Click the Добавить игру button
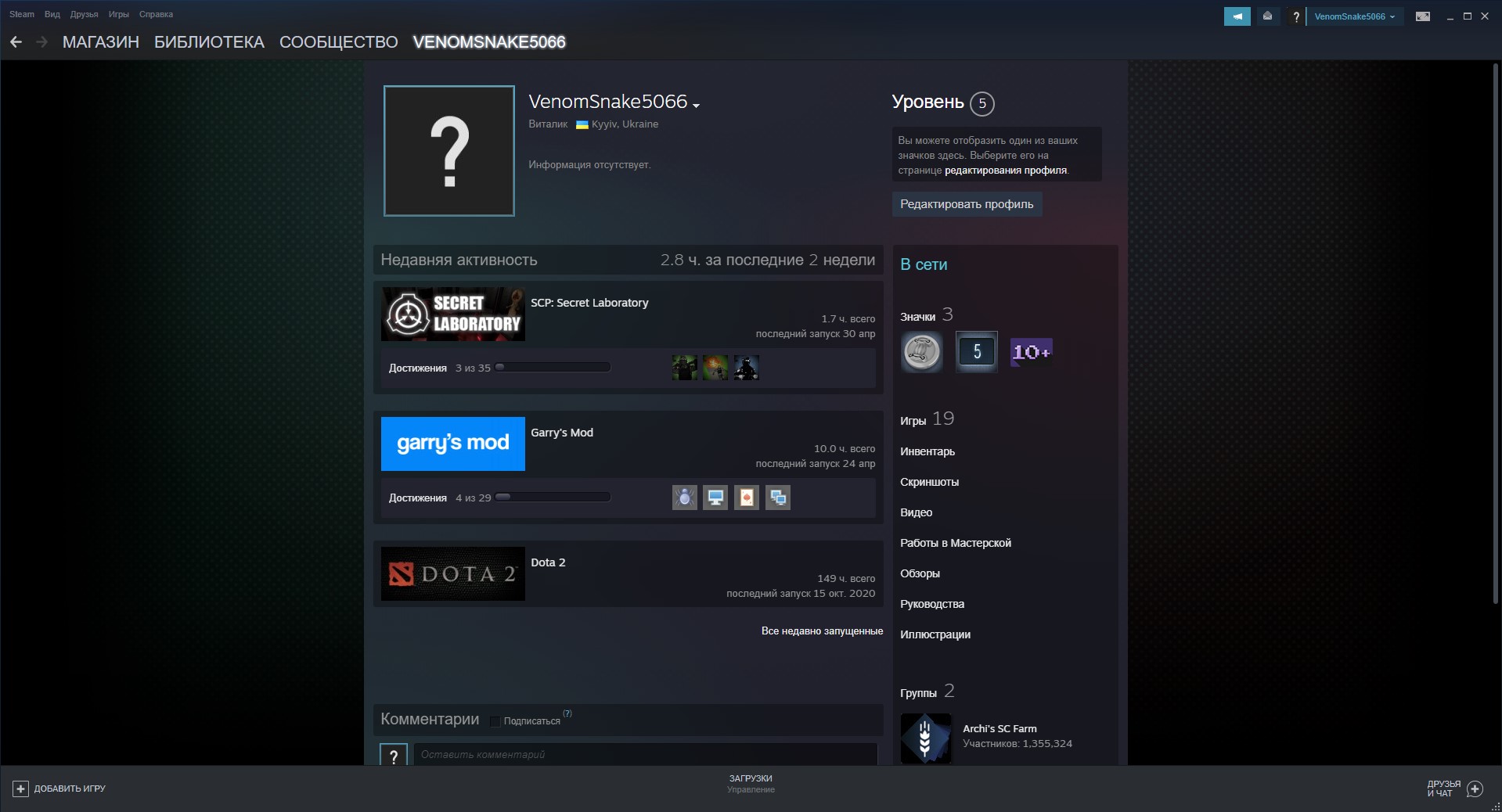 [59, 789]
